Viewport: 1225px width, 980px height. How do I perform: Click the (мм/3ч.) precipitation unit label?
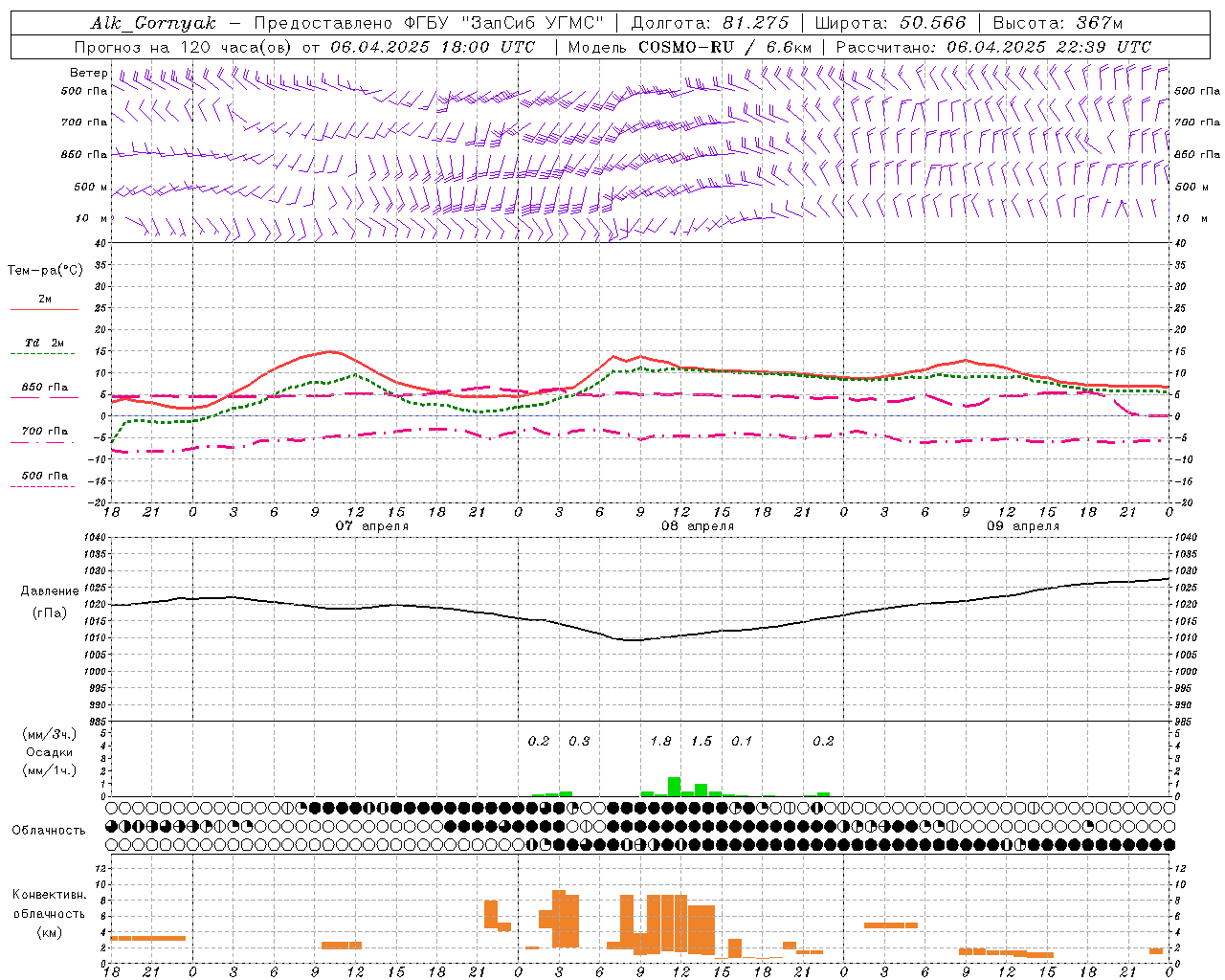(x=50, y=734)
